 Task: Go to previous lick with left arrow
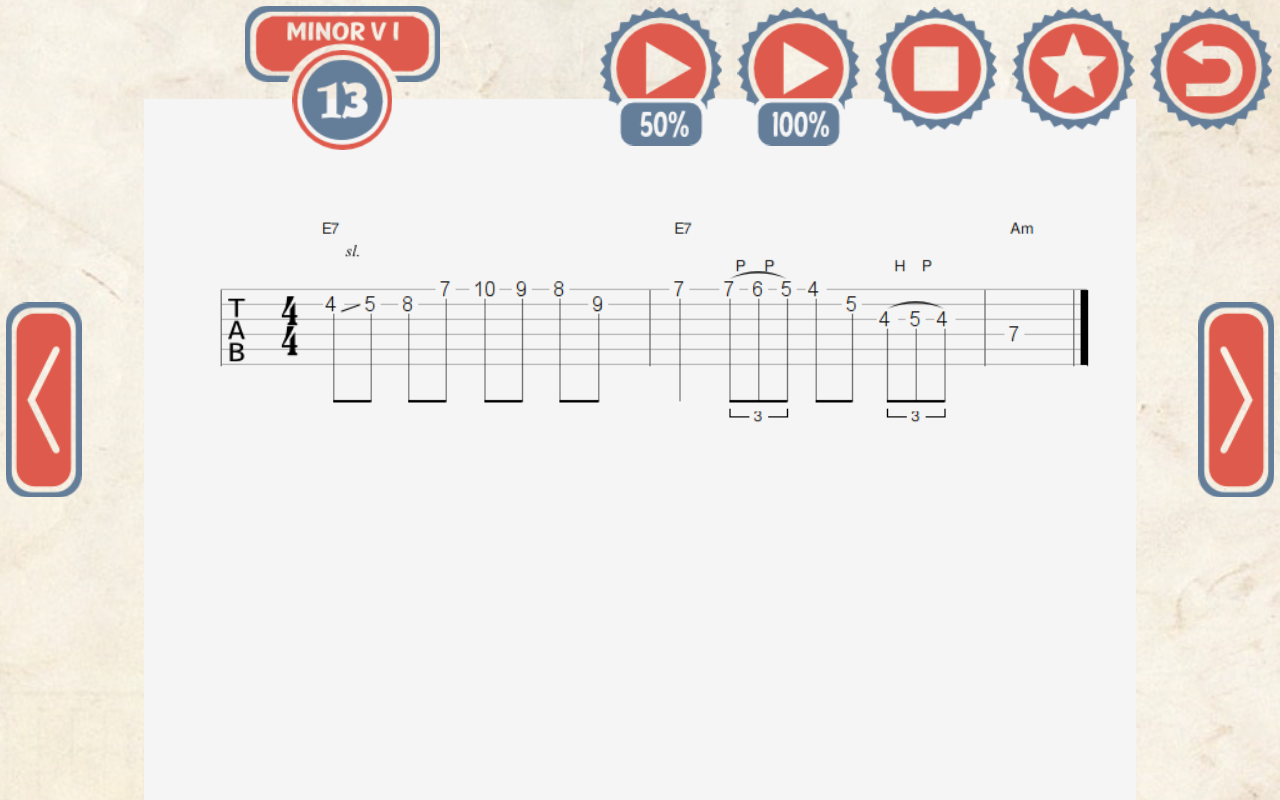(x=44, y=399)
